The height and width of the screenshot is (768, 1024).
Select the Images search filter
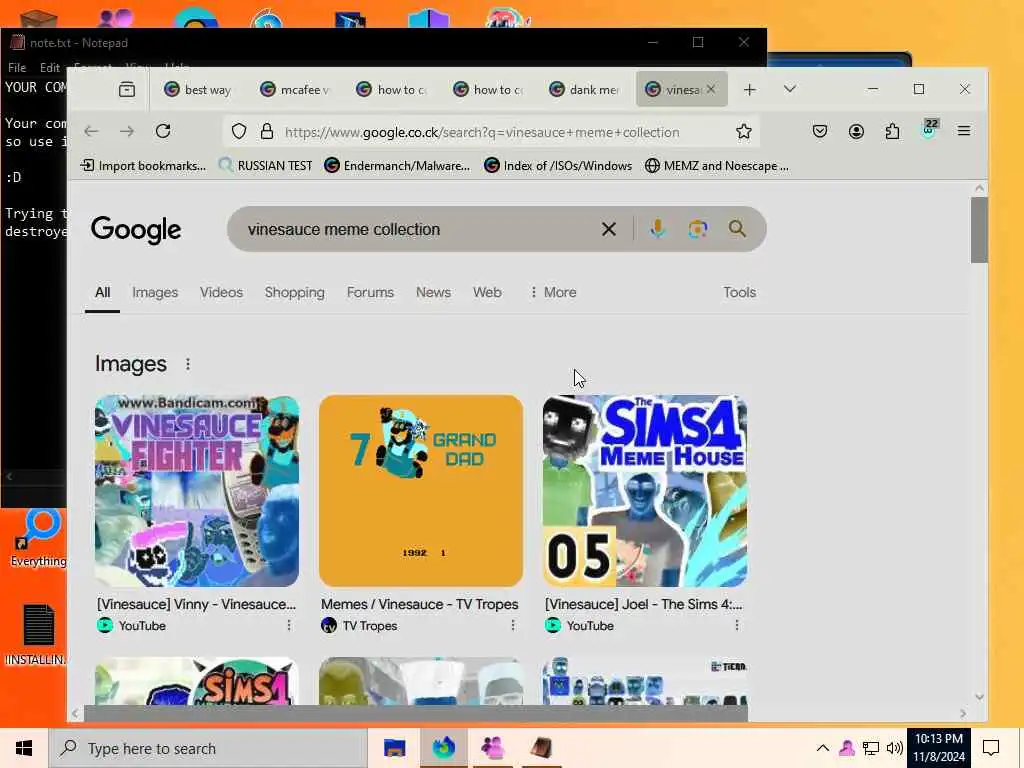click(155, 293)
